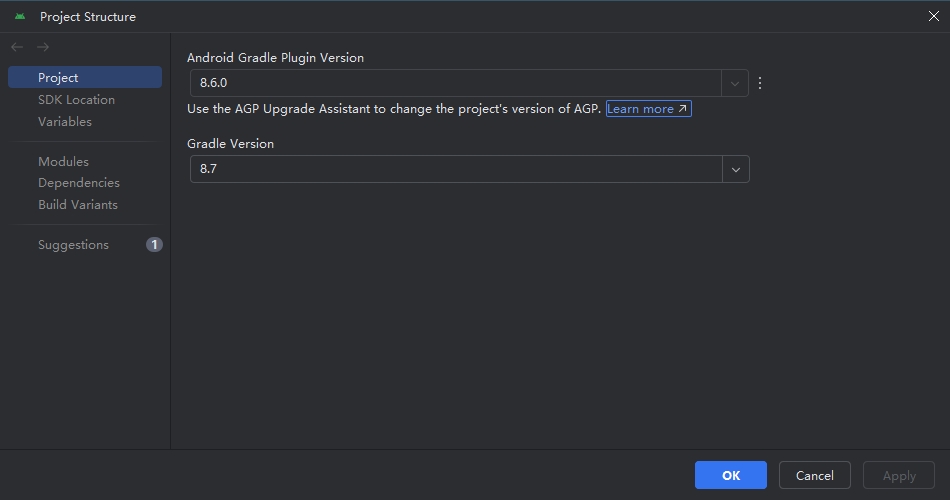Screen dimensions: 950x500
Task: Click inside the Gradle Version 8.7 field
Action: 455,170
